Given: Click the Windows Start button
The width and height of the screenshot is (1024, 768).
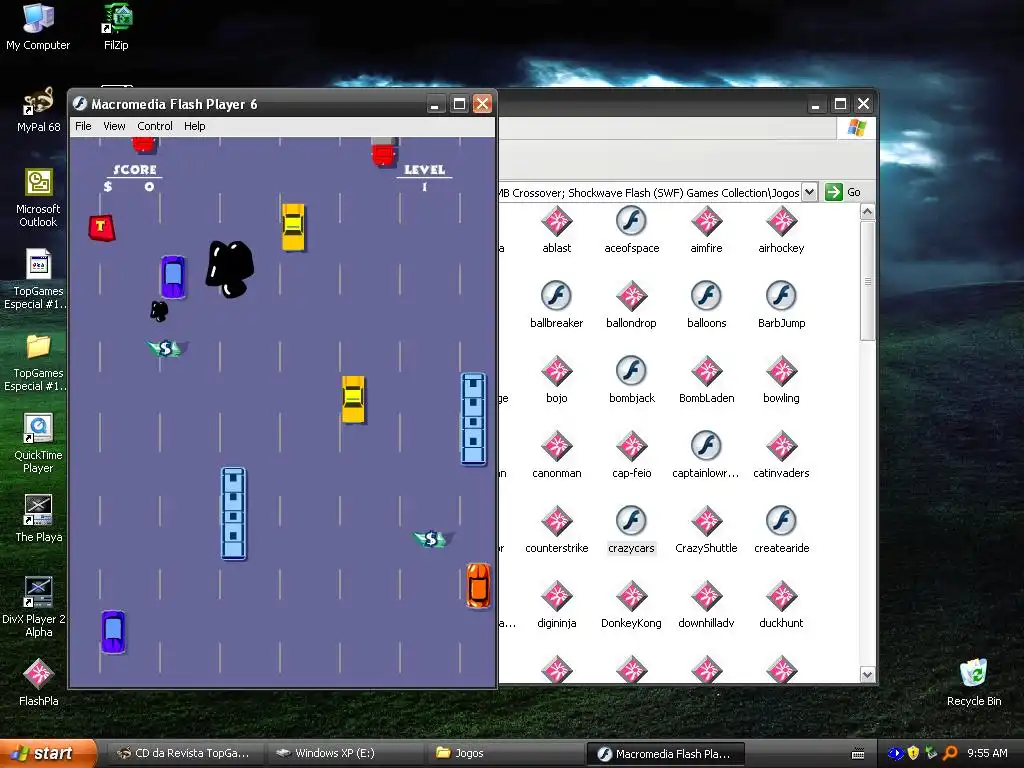Looking at the screenshot, I should click(47, 753).
